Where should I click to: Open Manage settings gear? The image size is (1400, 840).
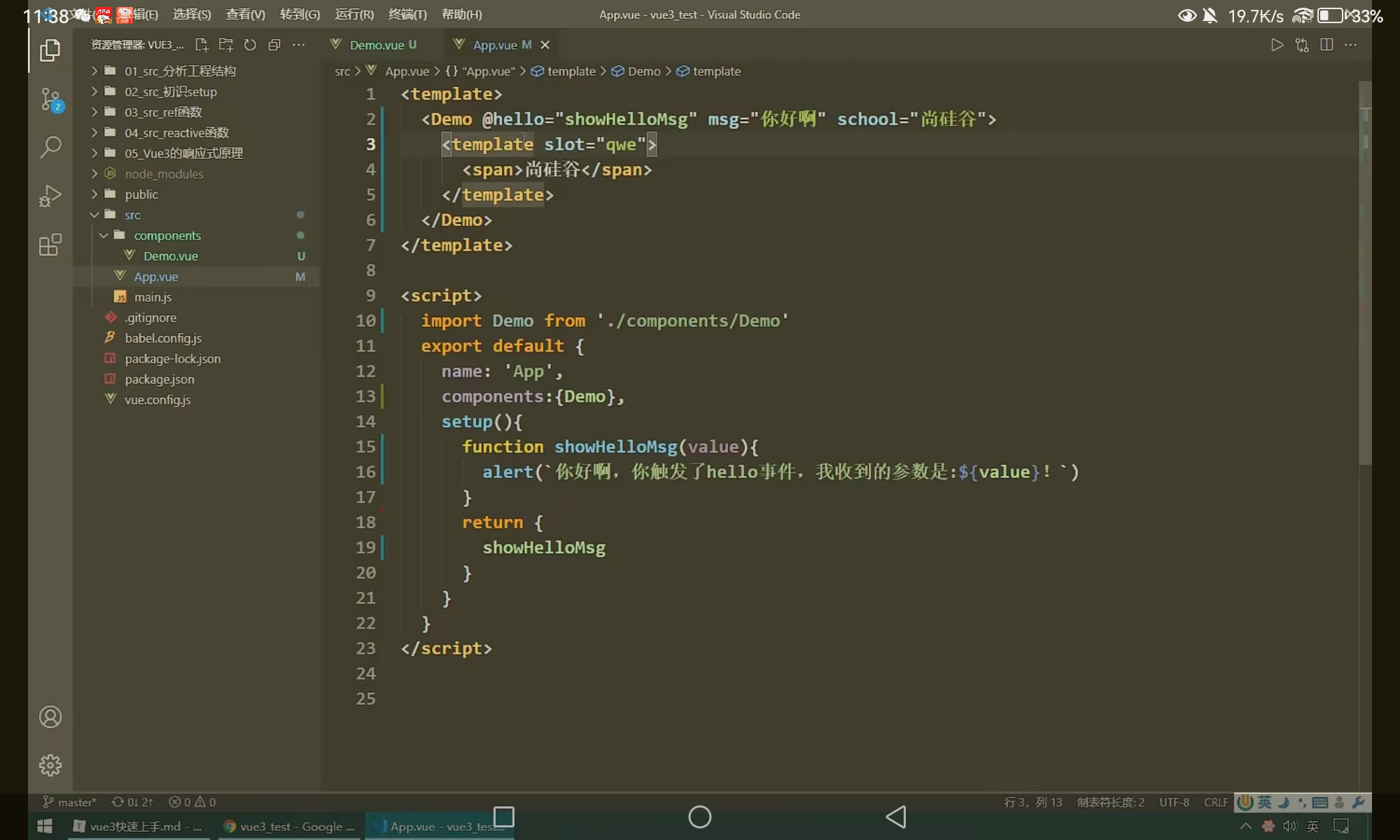pyautogui.click(x=50, y=765)
